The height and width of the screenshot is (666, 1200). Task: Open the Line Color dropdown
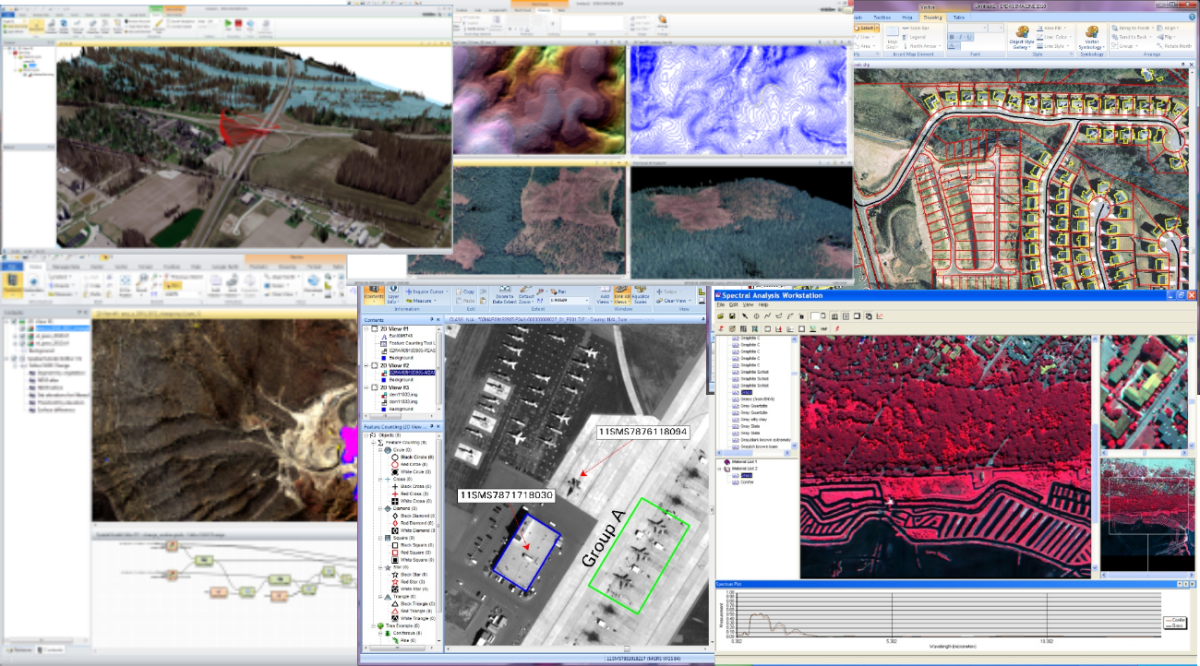point(1052,37)
